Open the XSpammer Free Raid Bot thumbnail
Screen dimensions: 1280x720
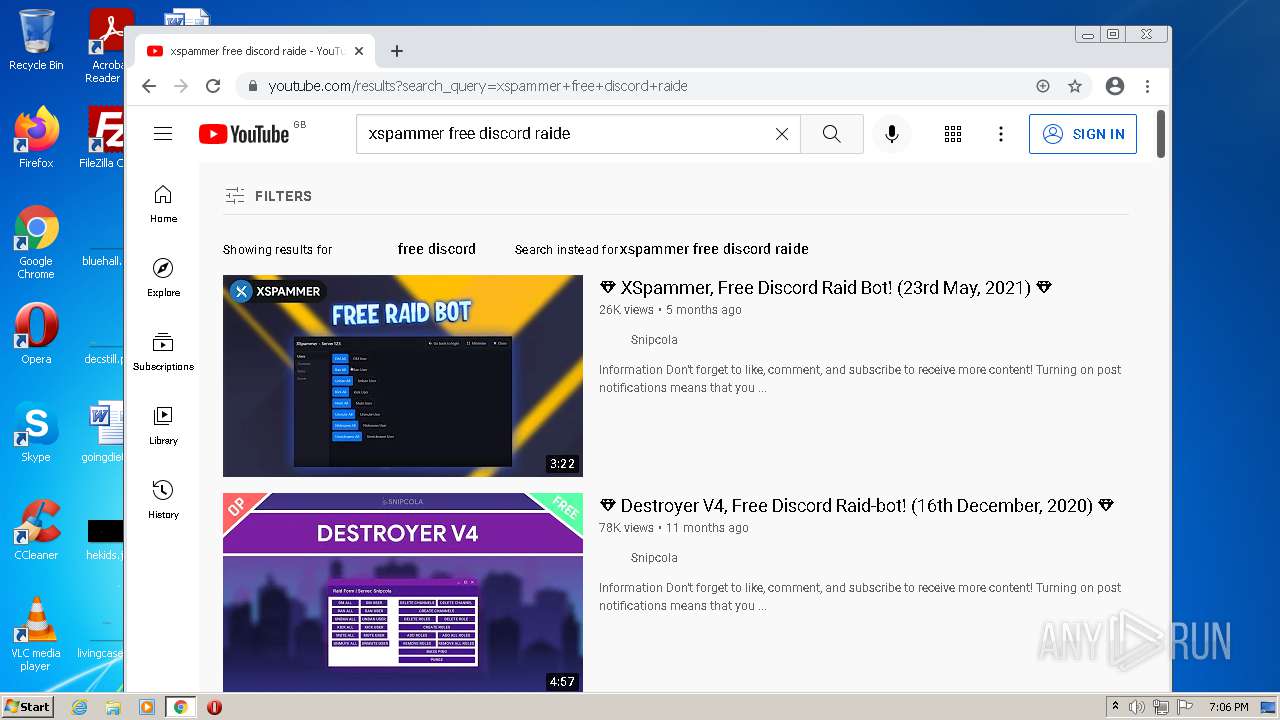tap(403, 376)
